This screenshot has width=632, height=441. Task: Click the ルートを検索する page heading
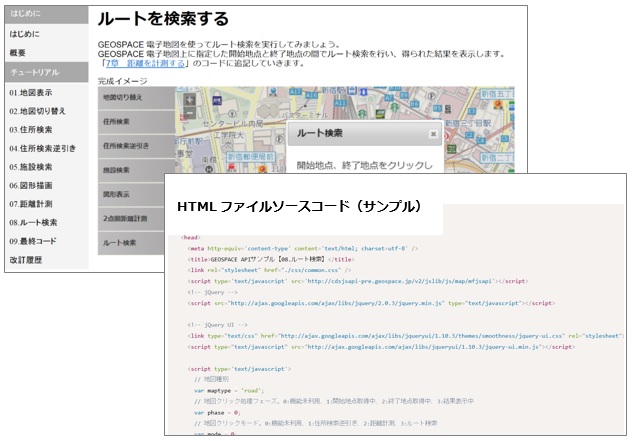tap(163, 19)
